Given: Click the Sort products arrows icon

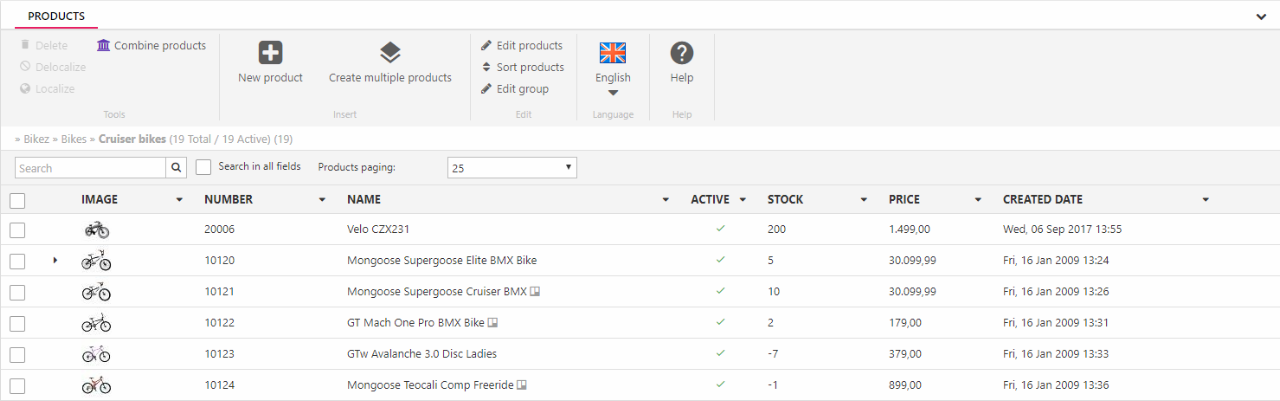Looking at the screenshot, I should (486, 67).
